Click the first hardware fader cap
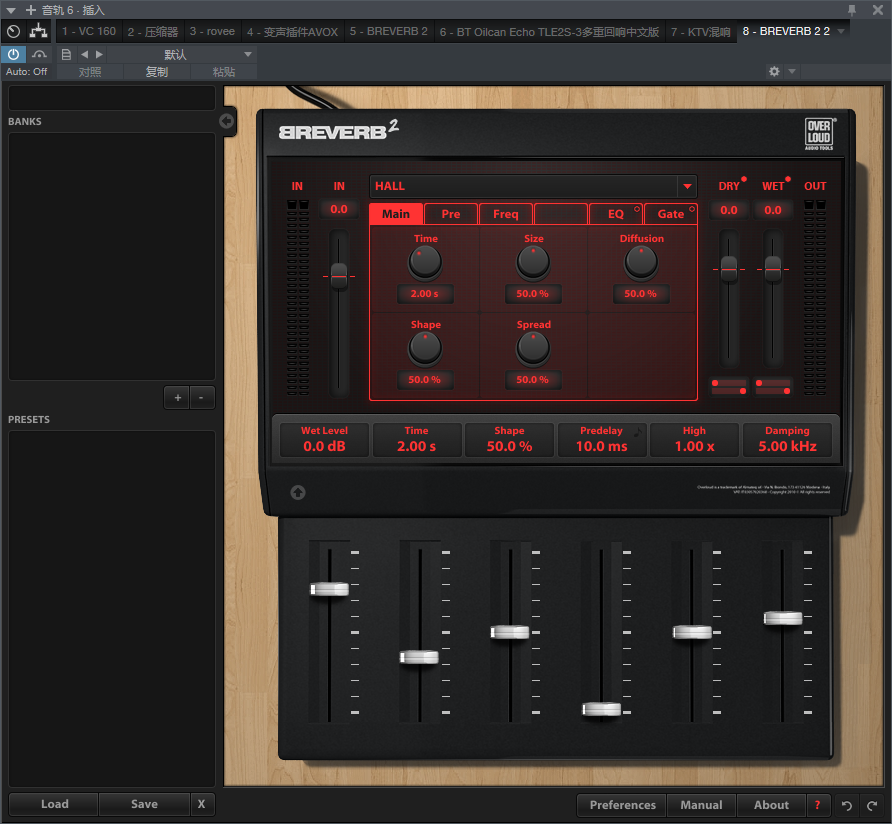Viewport: 892px width, 824px height. [x=329, y=589]
